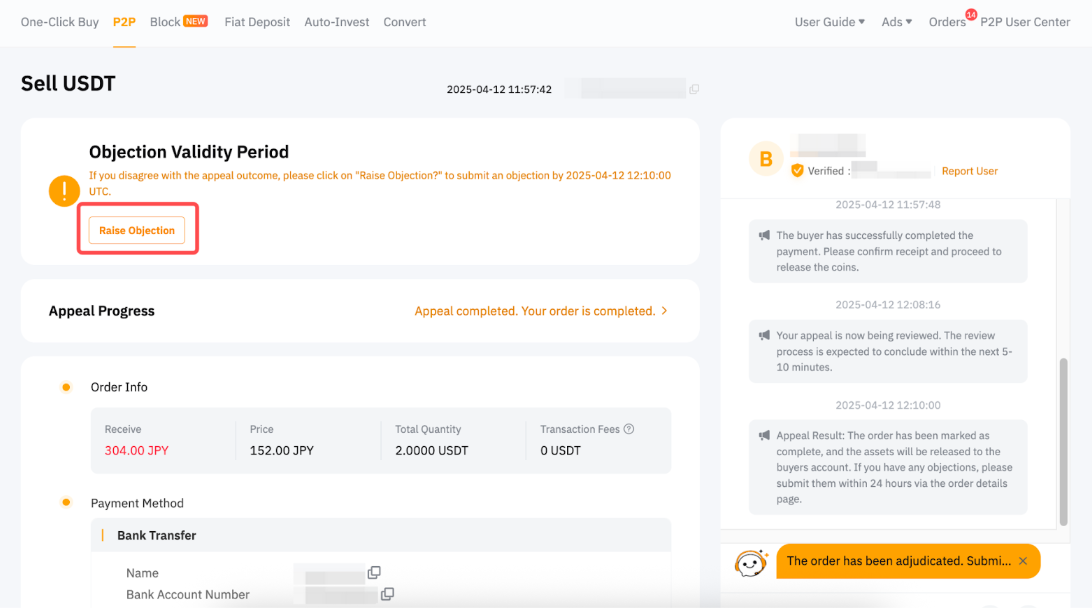Click the counterparty avatar with letter B

(x=766, y=159)
